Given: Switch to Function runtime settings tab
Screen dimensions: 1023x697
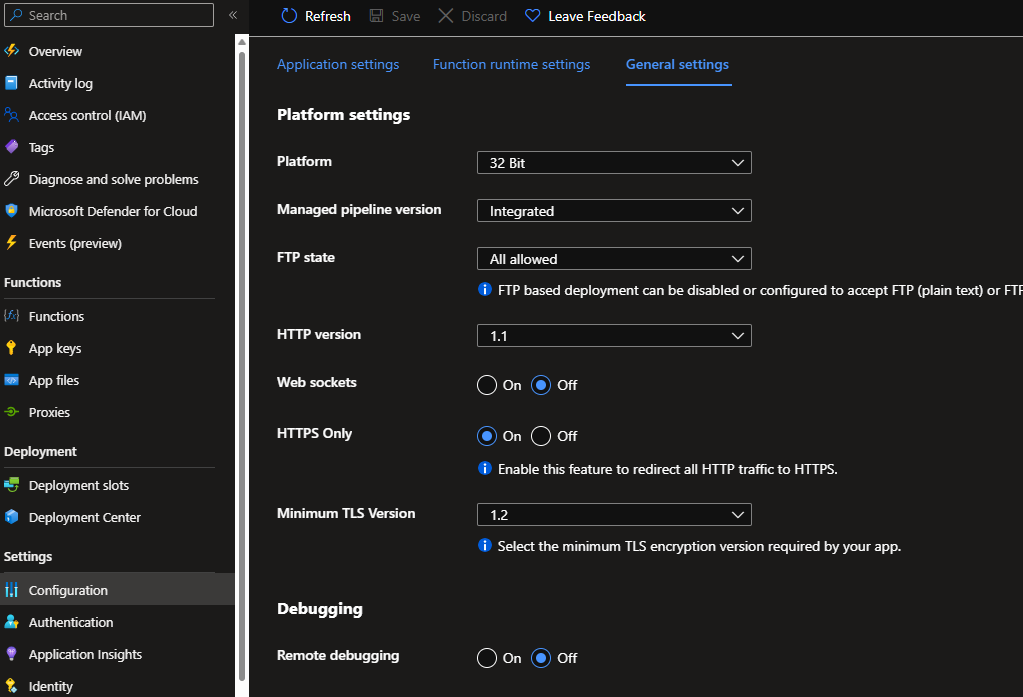Looking at the screenshot, I should pyautogui.click(x=512, y=64).
